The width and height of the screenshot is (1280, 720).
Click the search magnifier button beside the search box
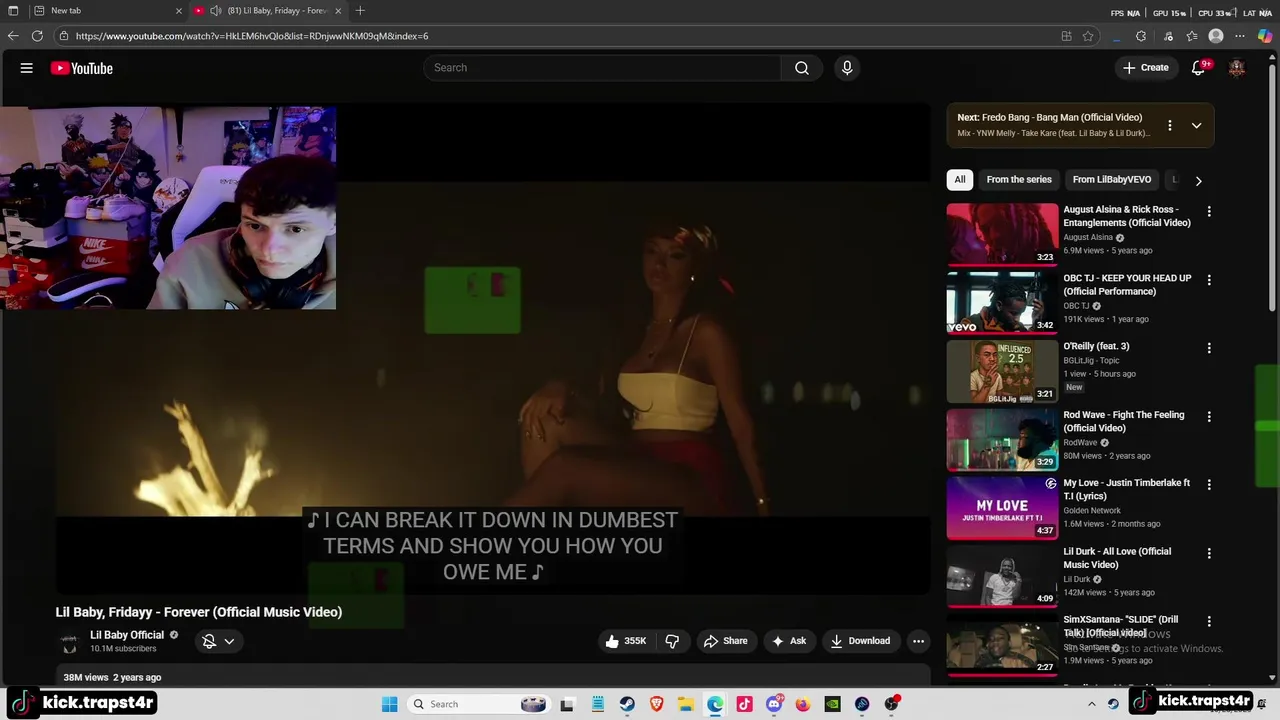click(x=802, y=68)
